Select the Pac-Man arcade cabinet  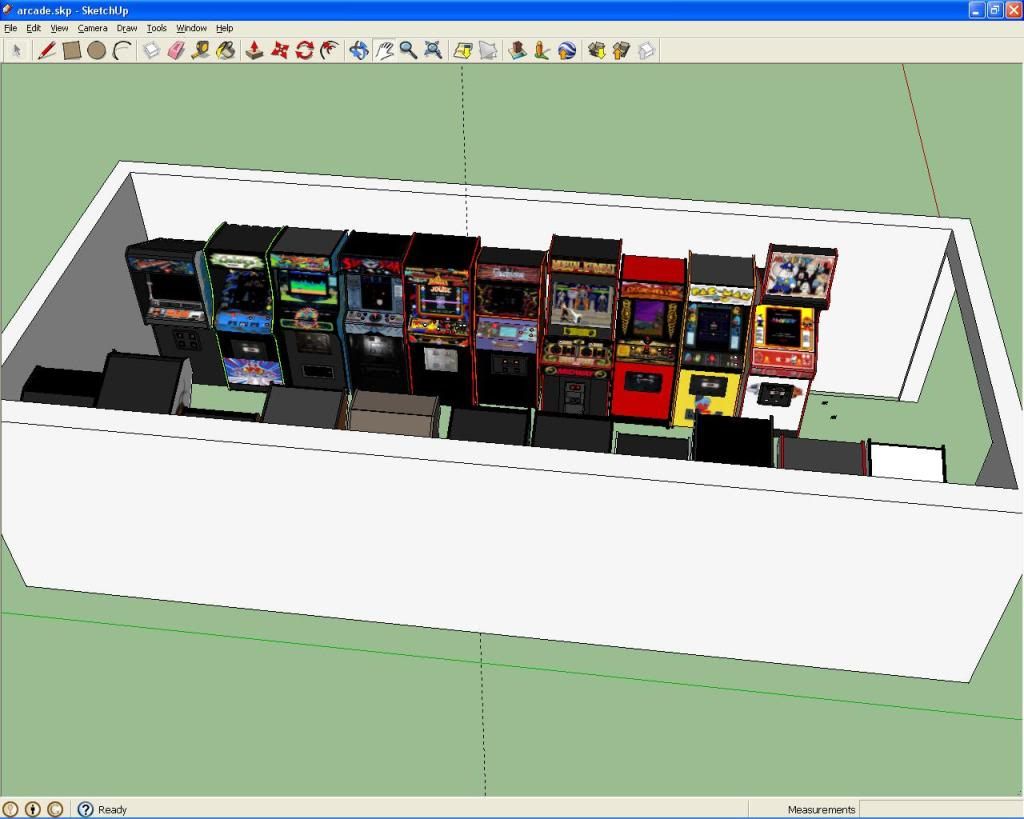click(714, 335)
